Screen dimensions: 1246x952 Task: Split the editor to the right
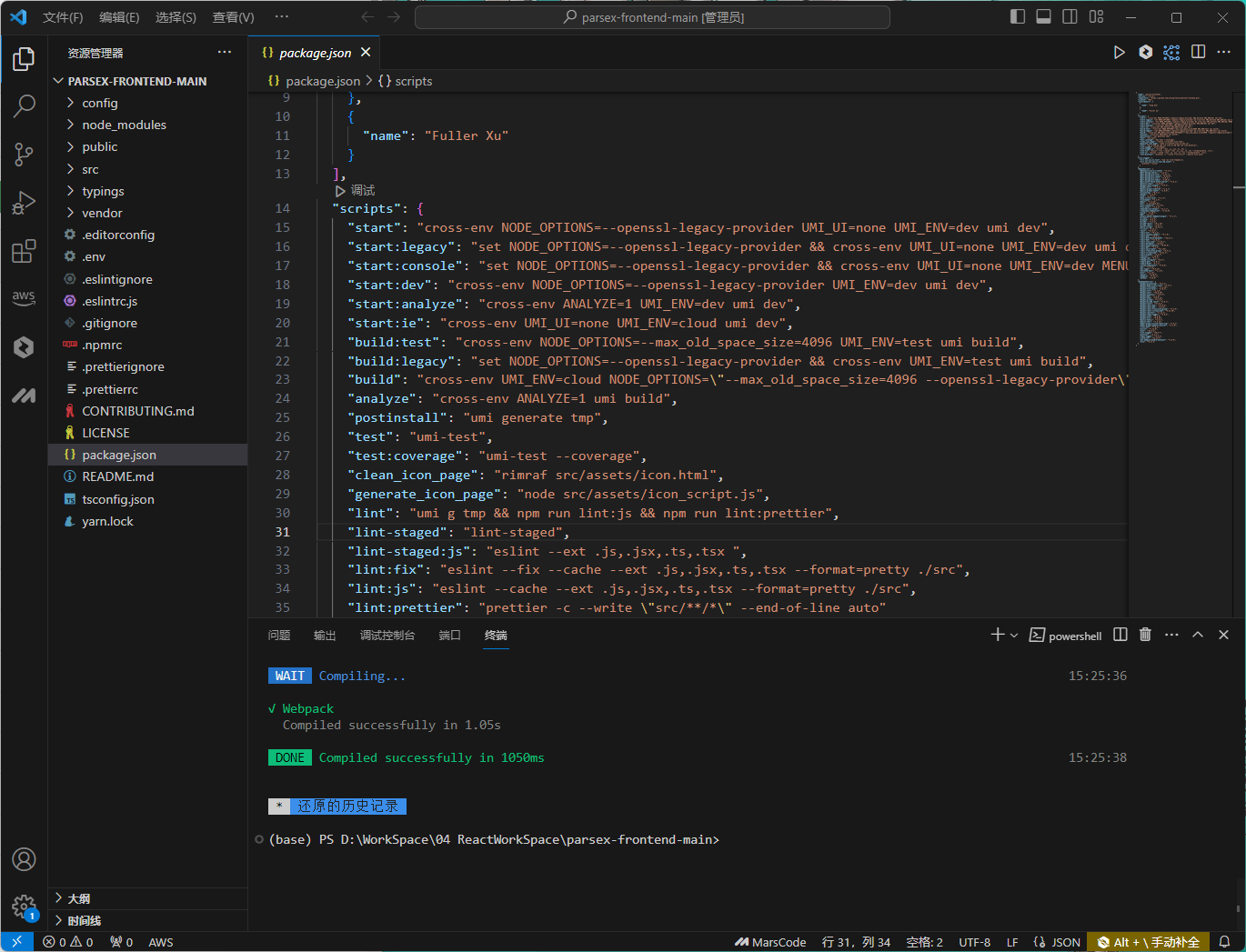click(x=1199, y=53)
